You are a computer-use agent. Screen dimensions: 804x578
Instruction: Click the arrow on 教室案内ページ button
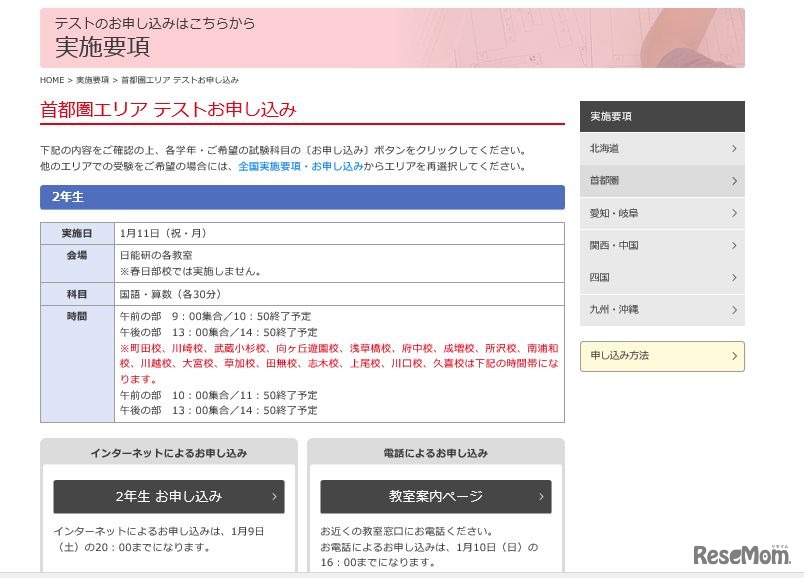click(541, 496)
